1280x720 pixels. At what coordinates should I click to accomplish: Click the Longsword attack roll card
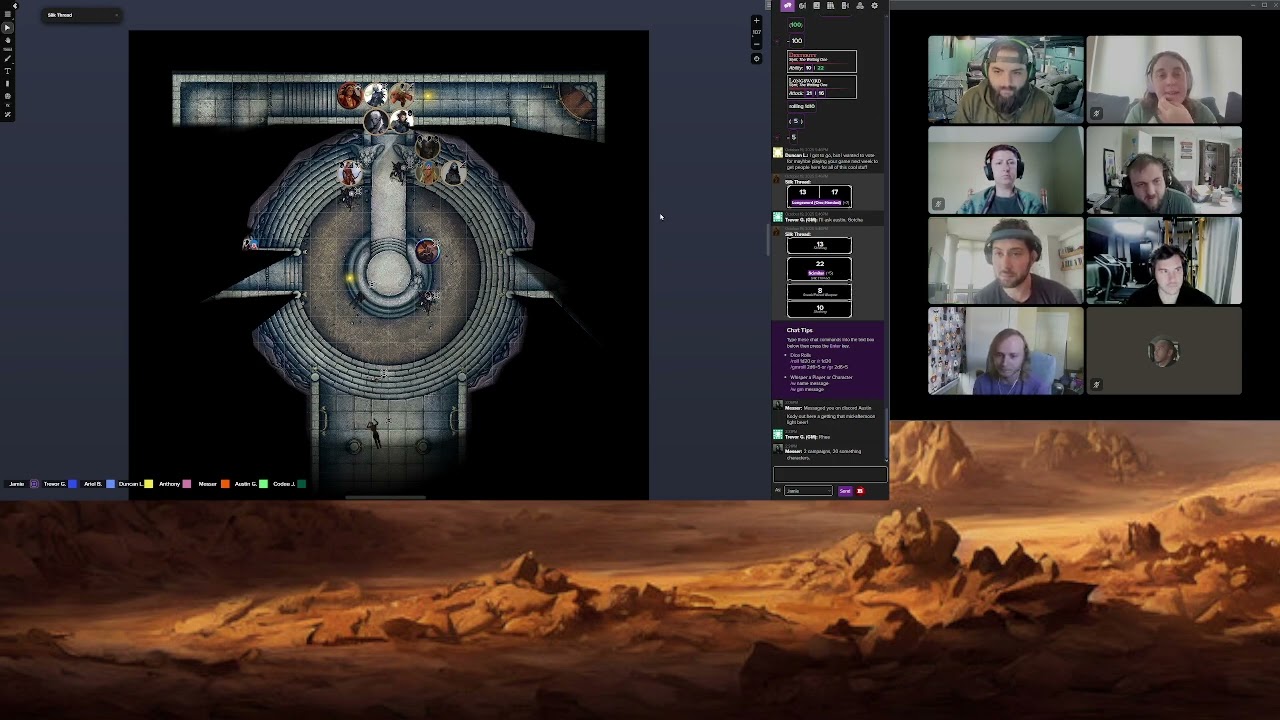822,87
